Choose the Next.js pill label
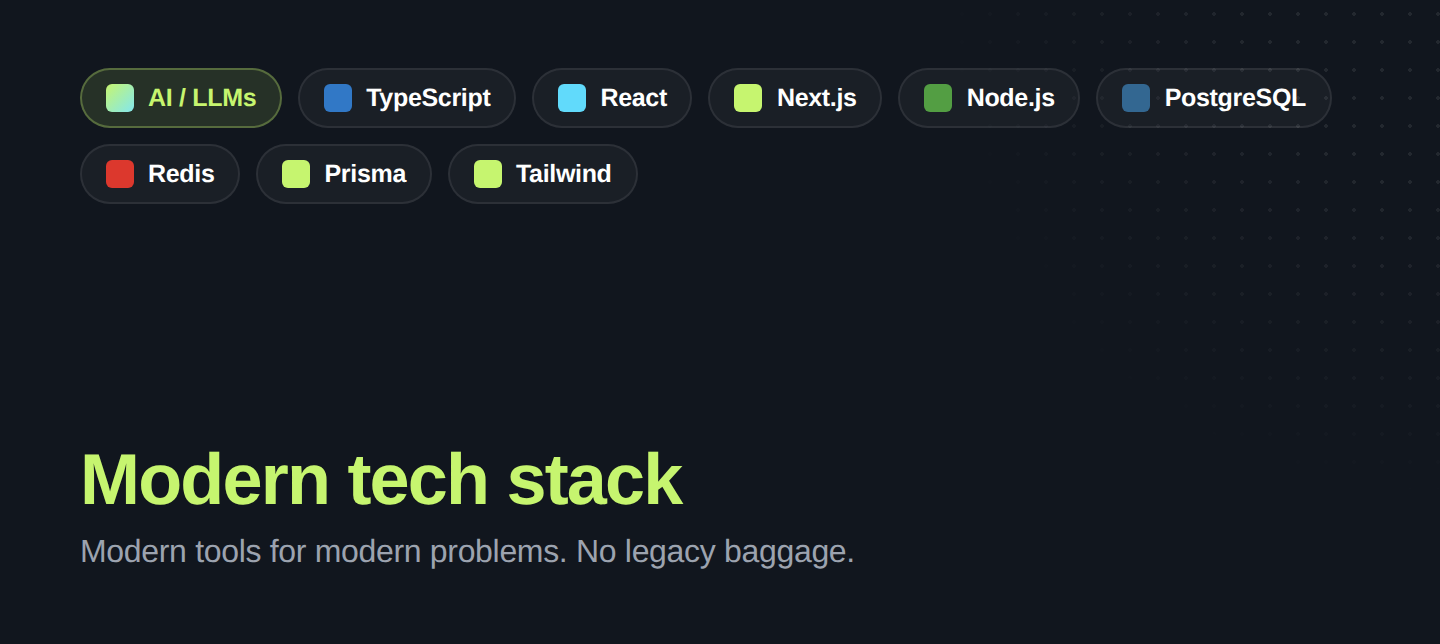1440x644 pixels. (x=816, y=98)
